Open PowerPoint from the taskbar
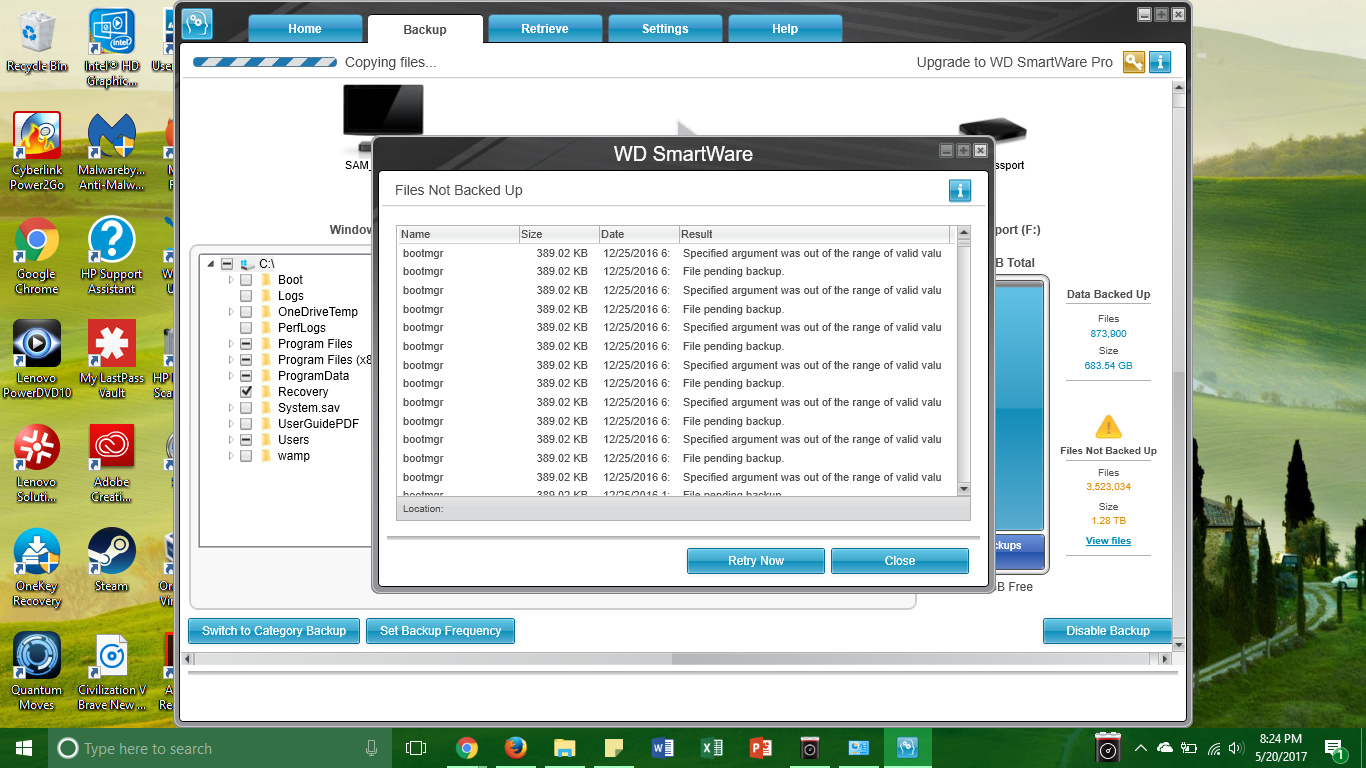 (760, 748)
